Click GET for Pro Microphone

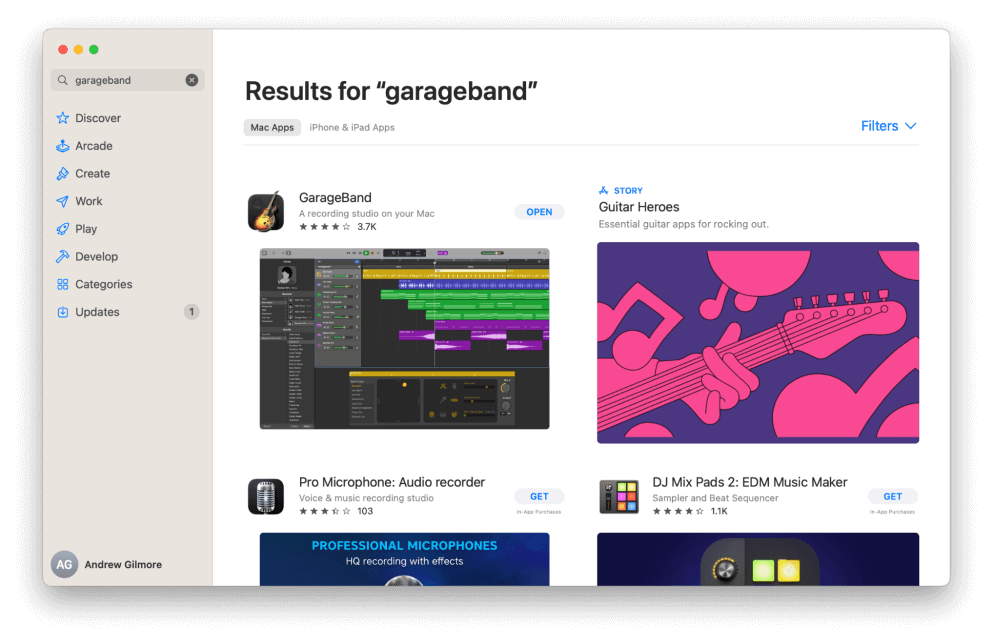(539, 497)
